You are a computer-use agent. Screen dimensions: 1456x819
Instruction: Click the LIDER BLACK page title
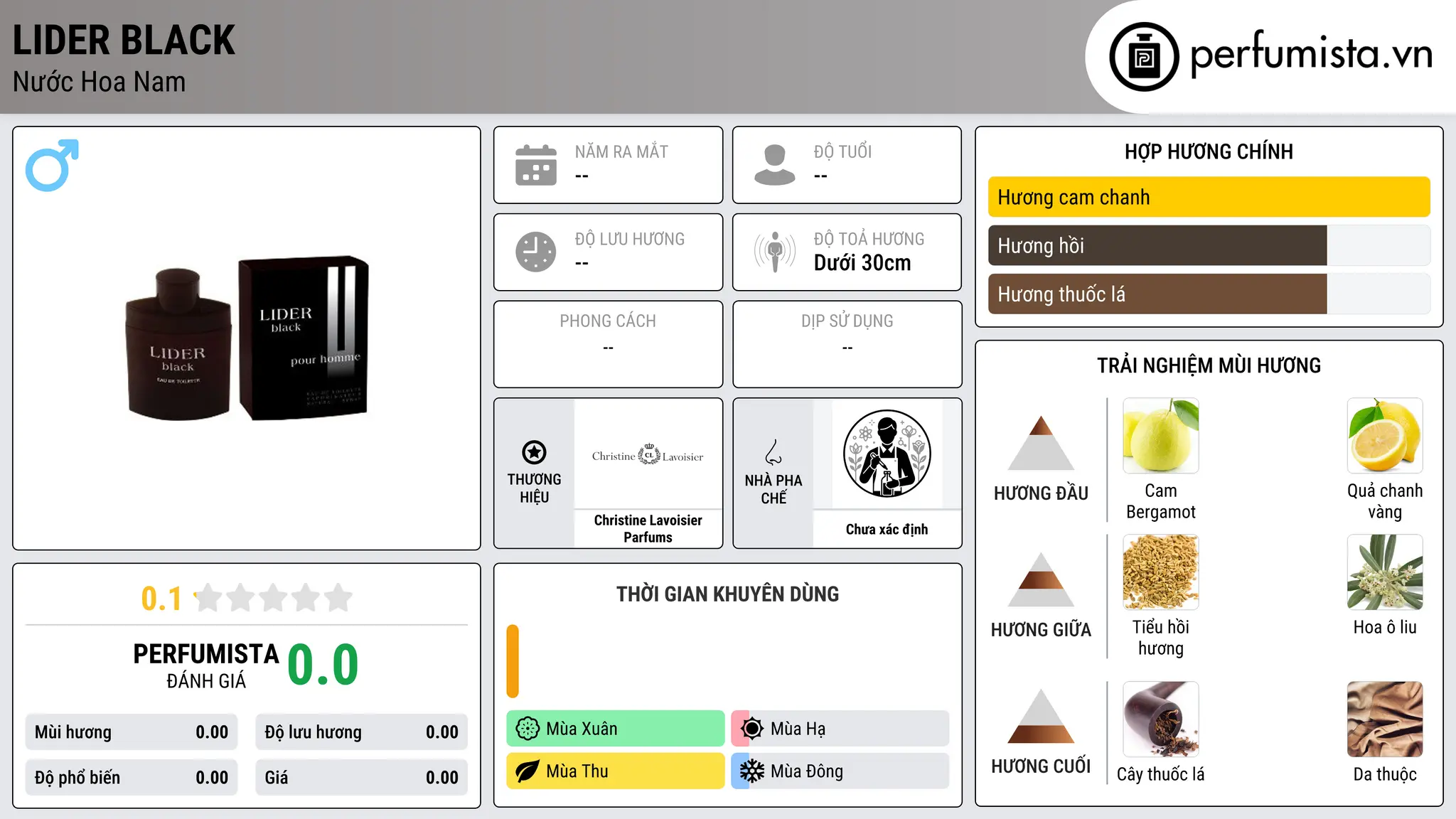click(124, 40)
